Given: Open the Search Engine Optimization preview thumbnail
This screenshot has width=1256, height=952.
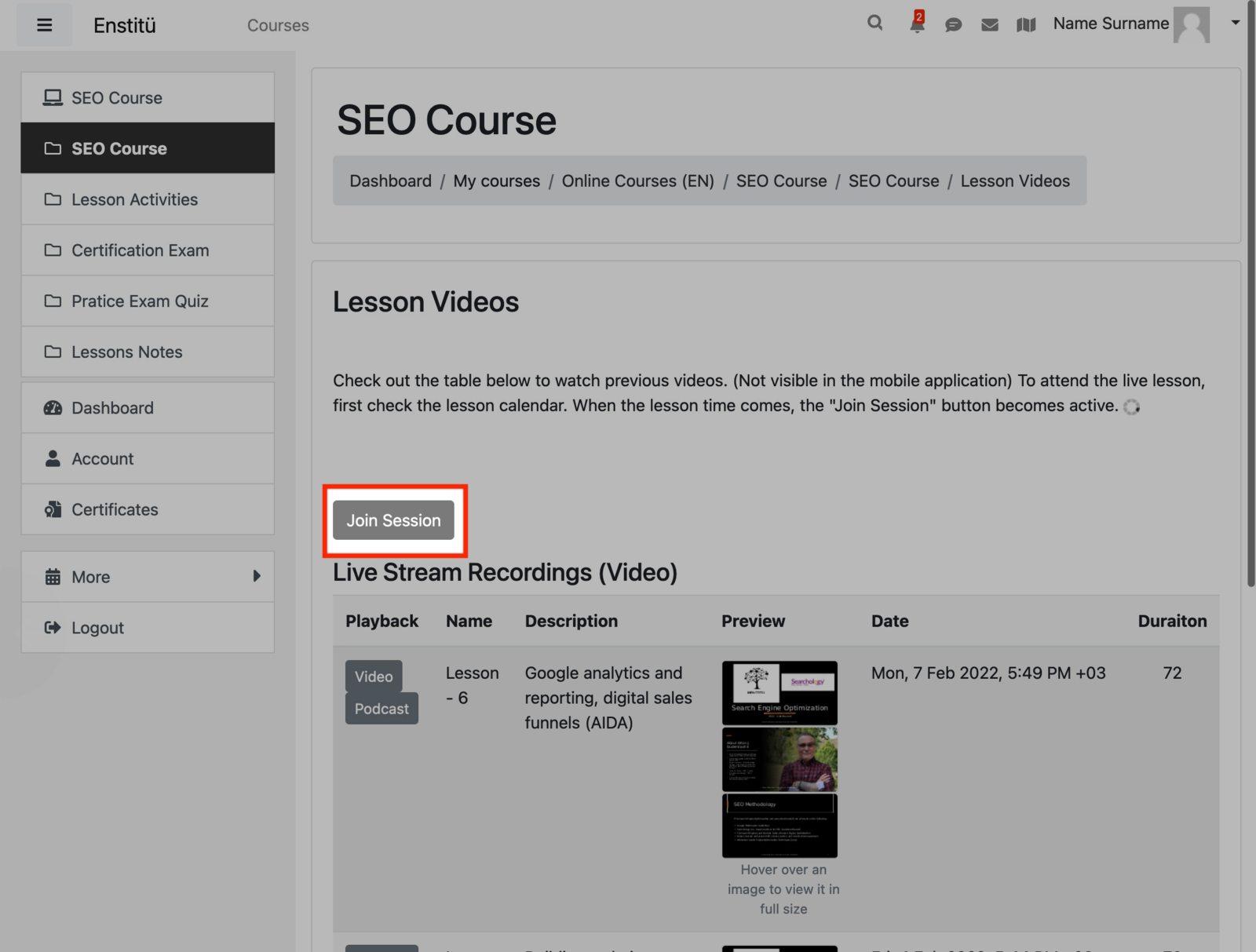Looking at the screenshot, I should point(780,692).
